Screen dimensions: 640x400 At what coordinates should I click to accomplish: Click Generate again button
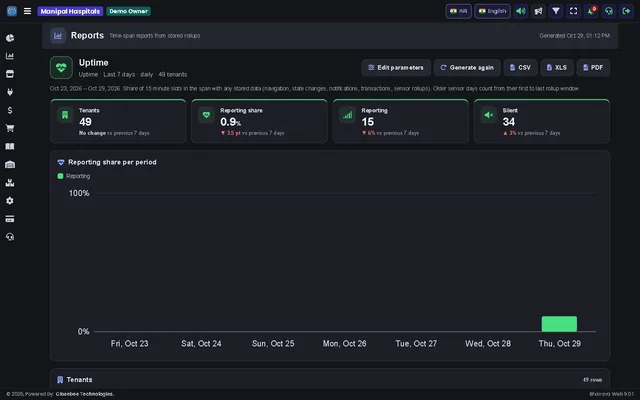467,67
